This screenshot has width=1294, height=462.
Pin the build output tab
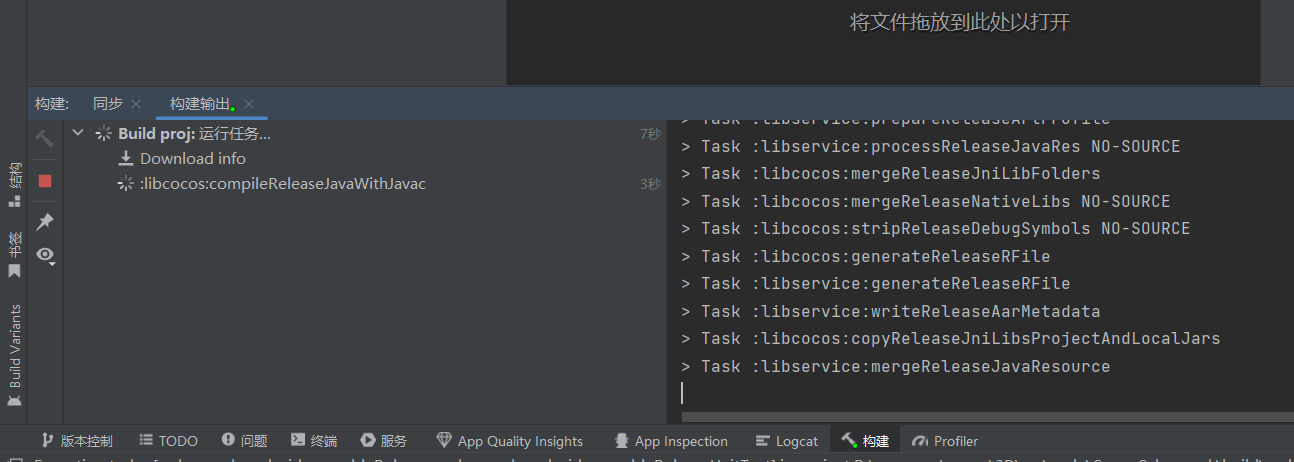coord(45,221)
